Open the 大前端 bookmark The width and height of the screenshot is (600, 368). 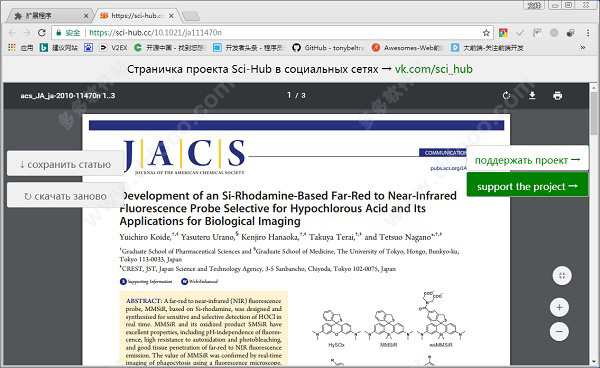[488, 48]
